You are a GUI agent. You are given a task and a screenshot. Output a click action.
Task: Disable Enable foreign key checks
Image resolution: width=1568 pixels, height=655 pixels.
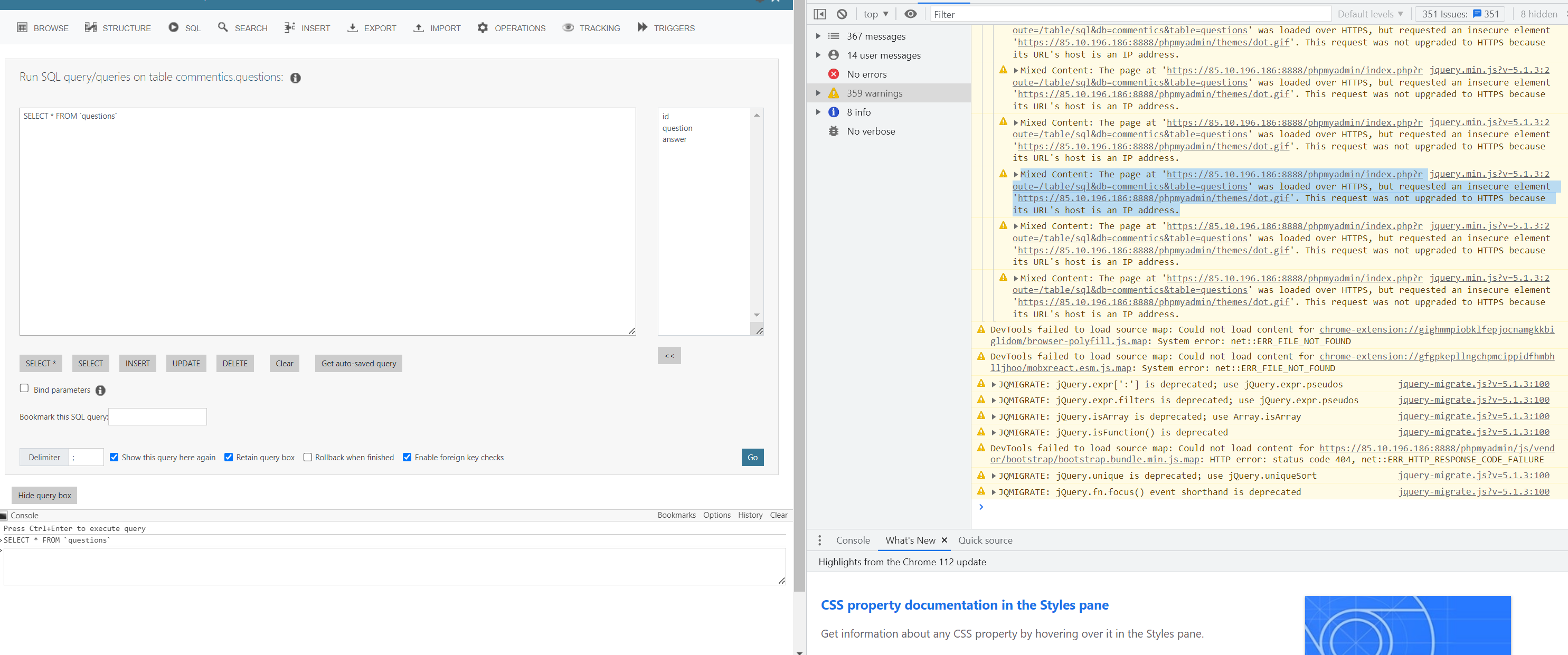pos(407,457)
